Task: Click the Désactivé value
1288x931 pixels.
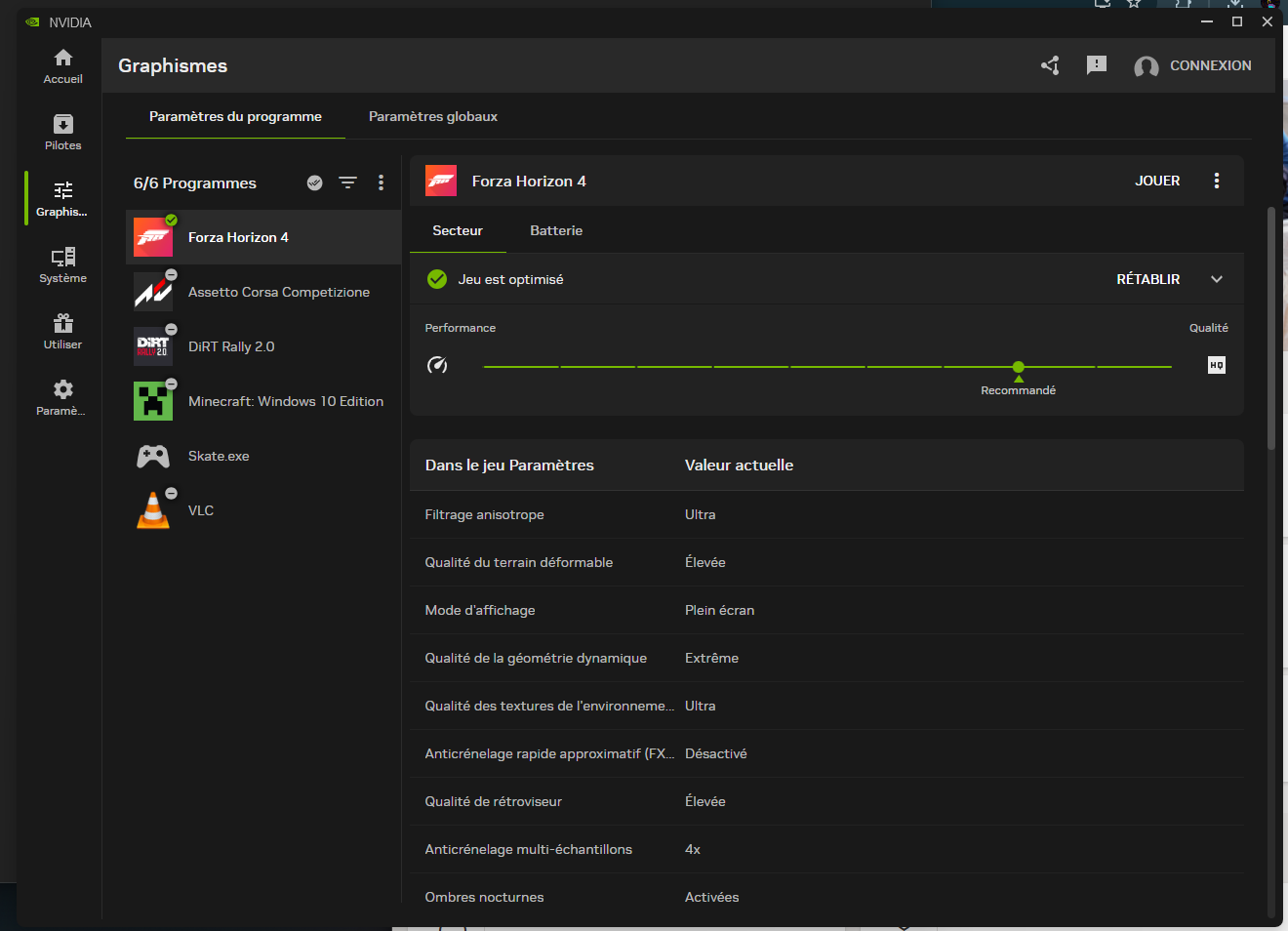Action: pos(716,753)
